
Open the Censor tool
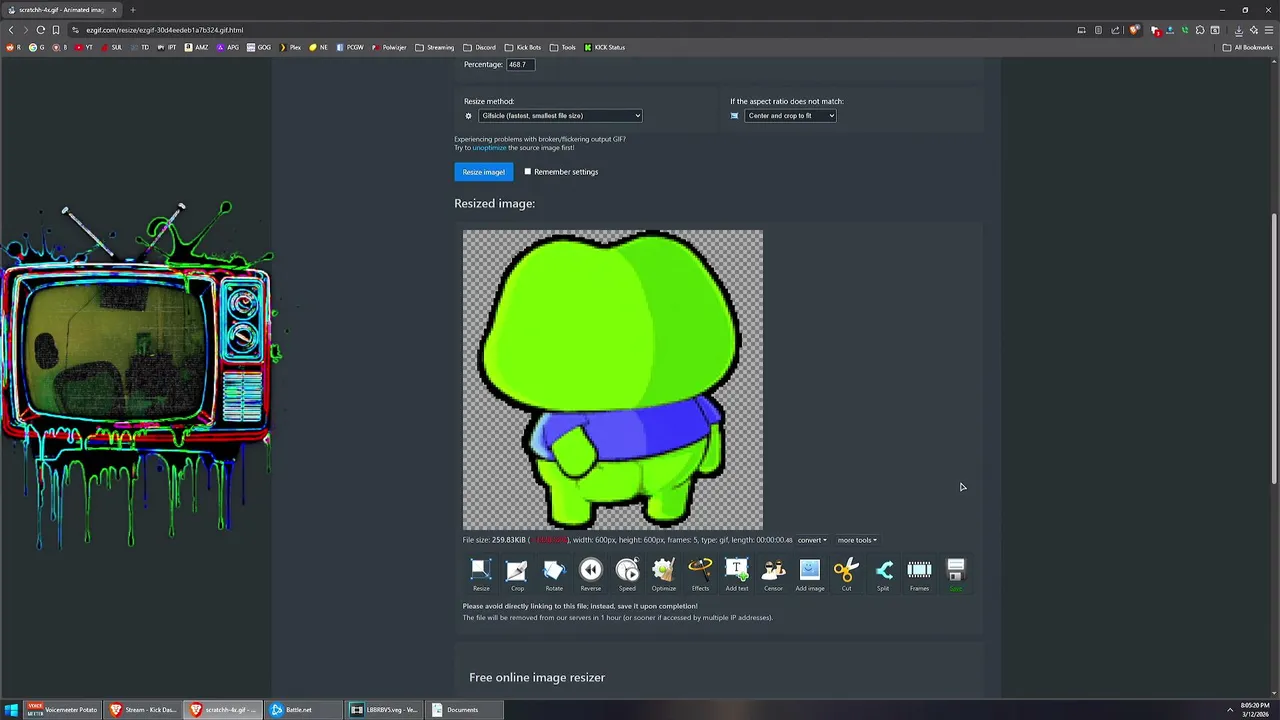[x=773, y=575]
